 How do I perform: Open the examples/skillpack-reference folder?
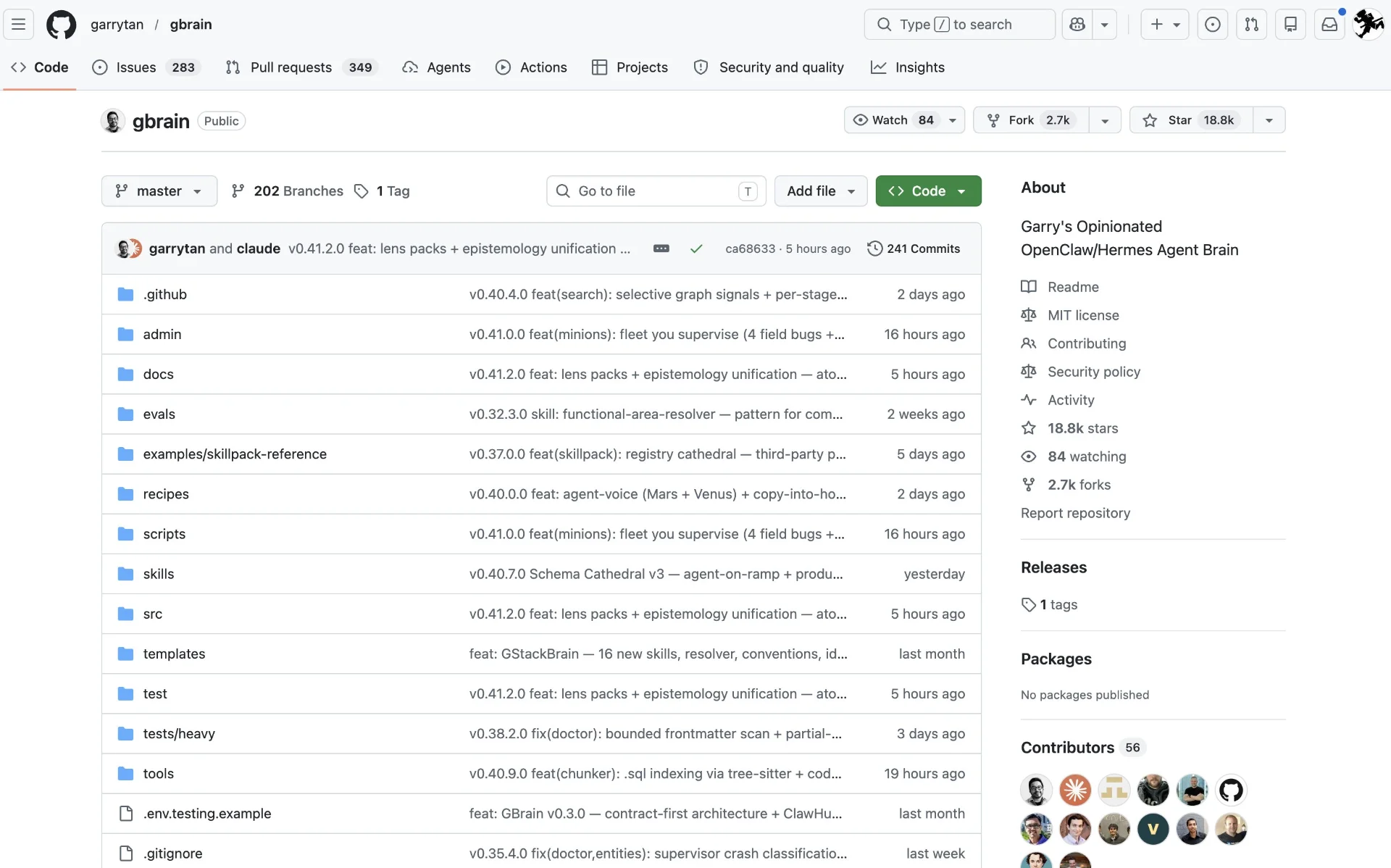235,454
